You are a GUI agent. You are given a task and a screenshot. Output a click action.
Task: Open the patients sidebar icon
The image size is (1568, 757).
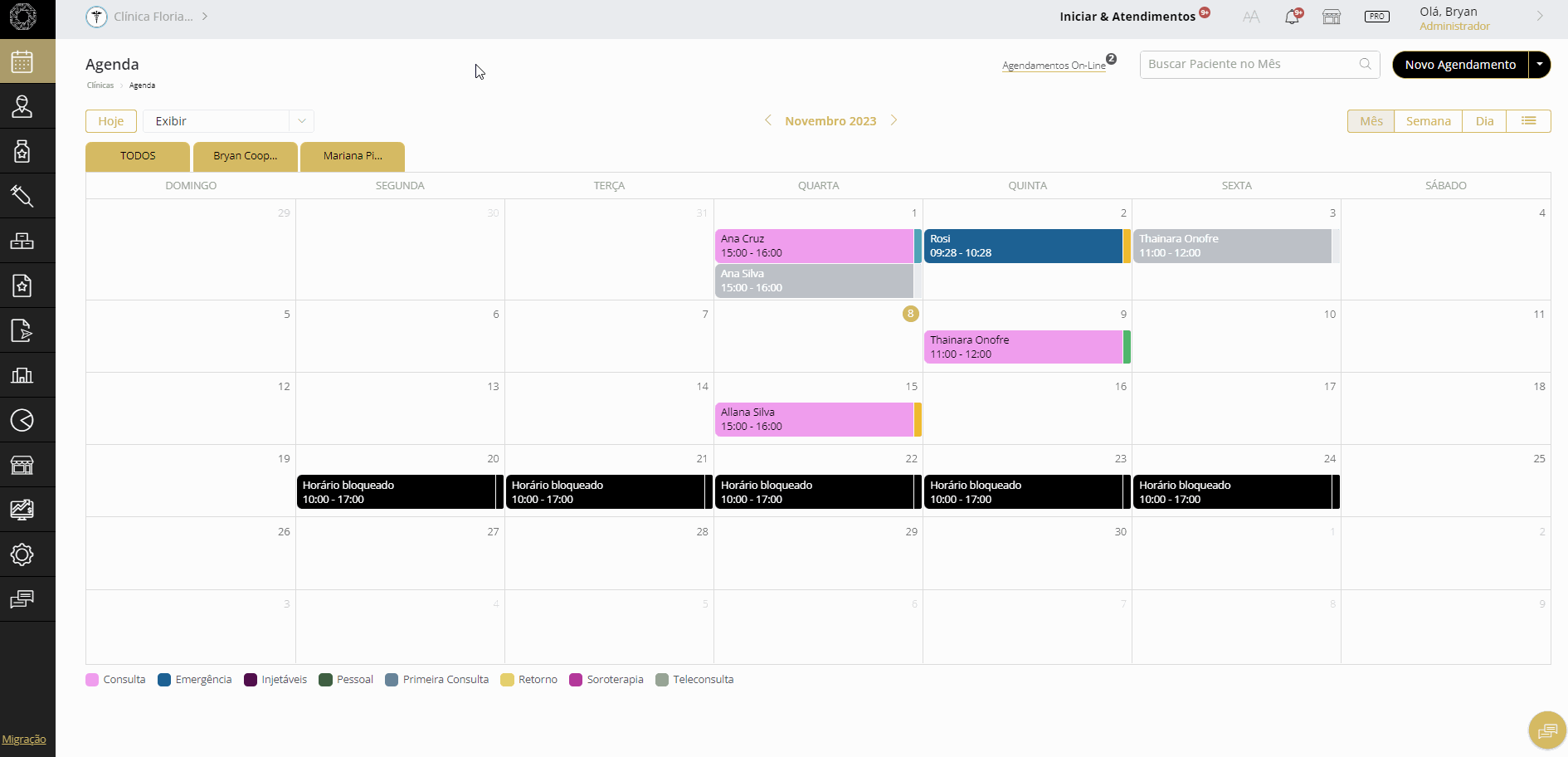pyautogui.click(x=22, y=106)
